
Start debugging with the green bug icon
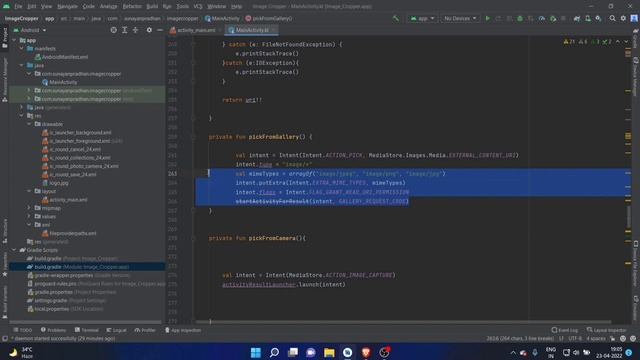(520, 18)
